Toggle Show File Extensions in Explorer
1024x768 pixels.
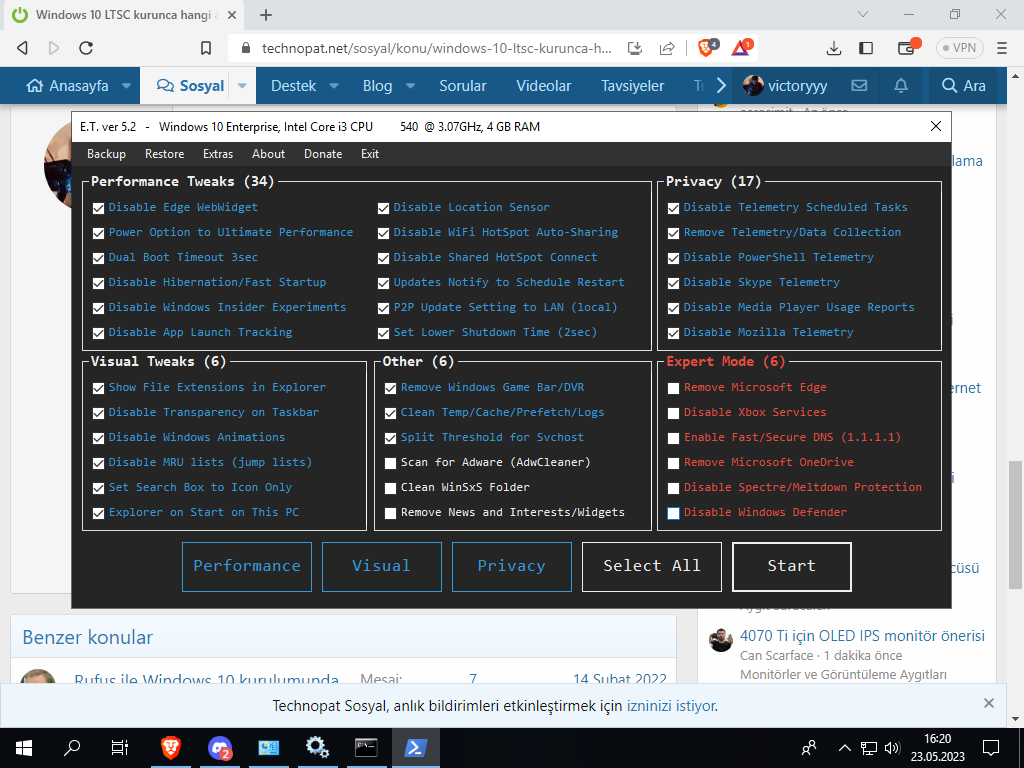(99, 389)
